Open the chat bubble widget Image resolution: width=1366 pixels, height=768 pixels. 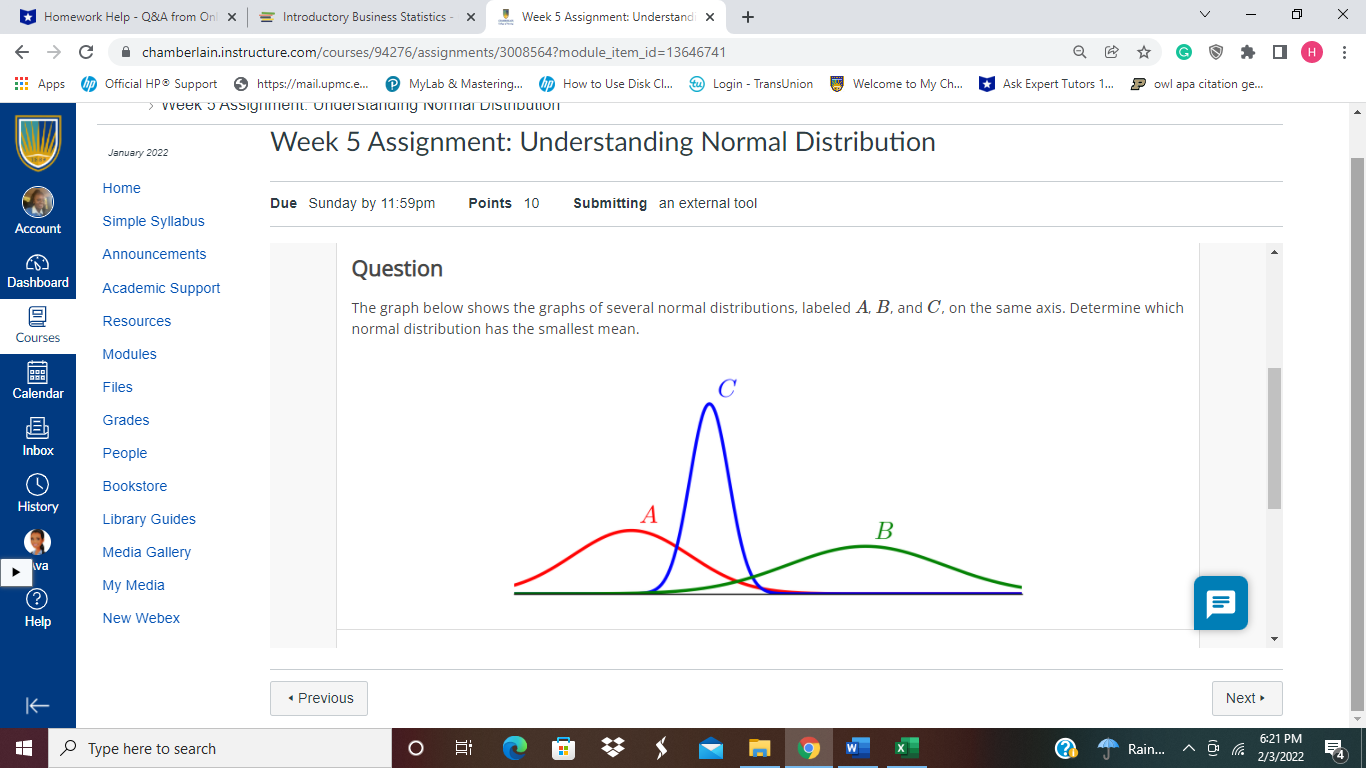point(1219,603)
